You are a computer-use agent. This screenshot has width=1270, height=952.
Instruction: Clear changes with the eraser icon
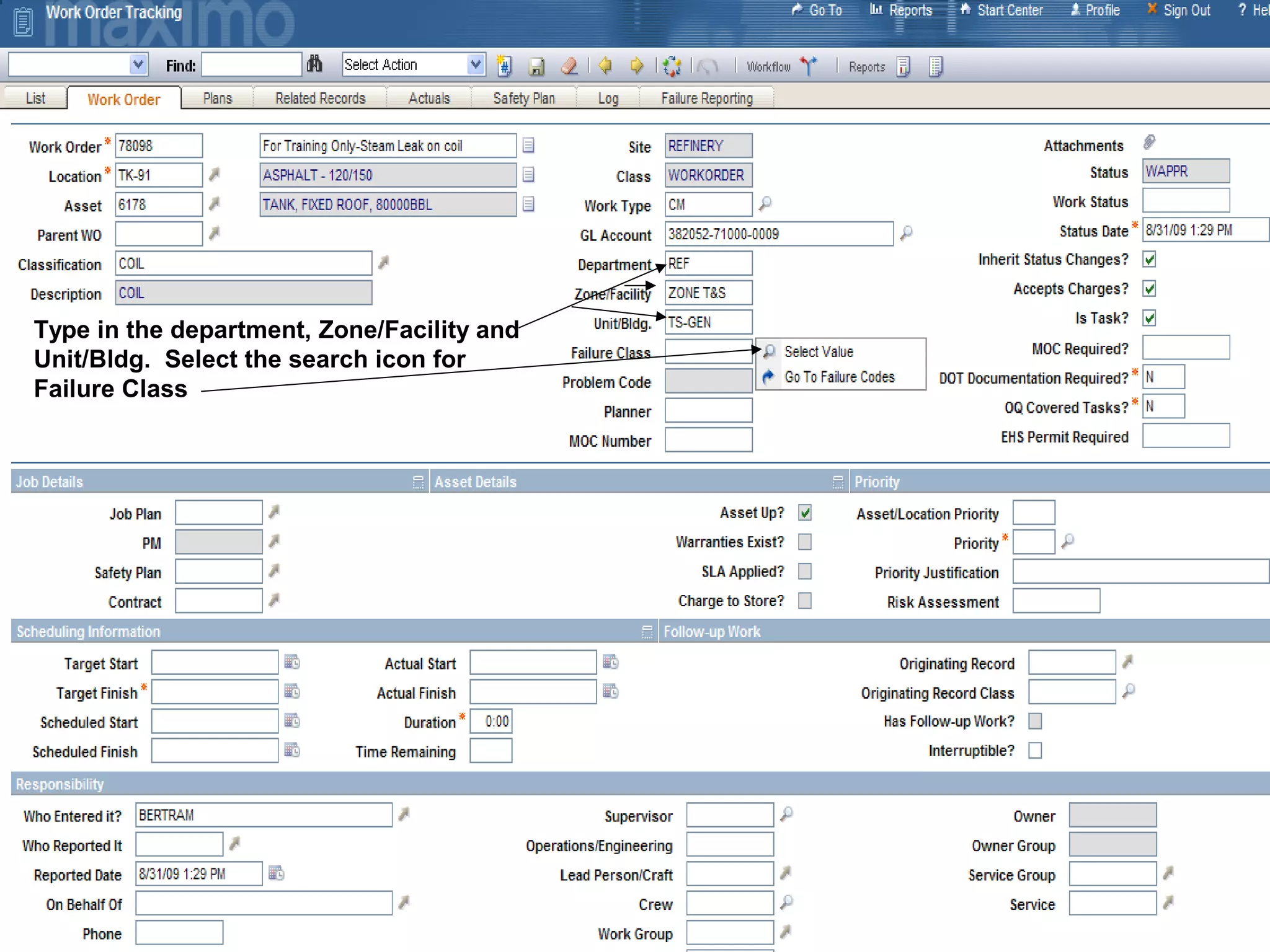[569, 66]
